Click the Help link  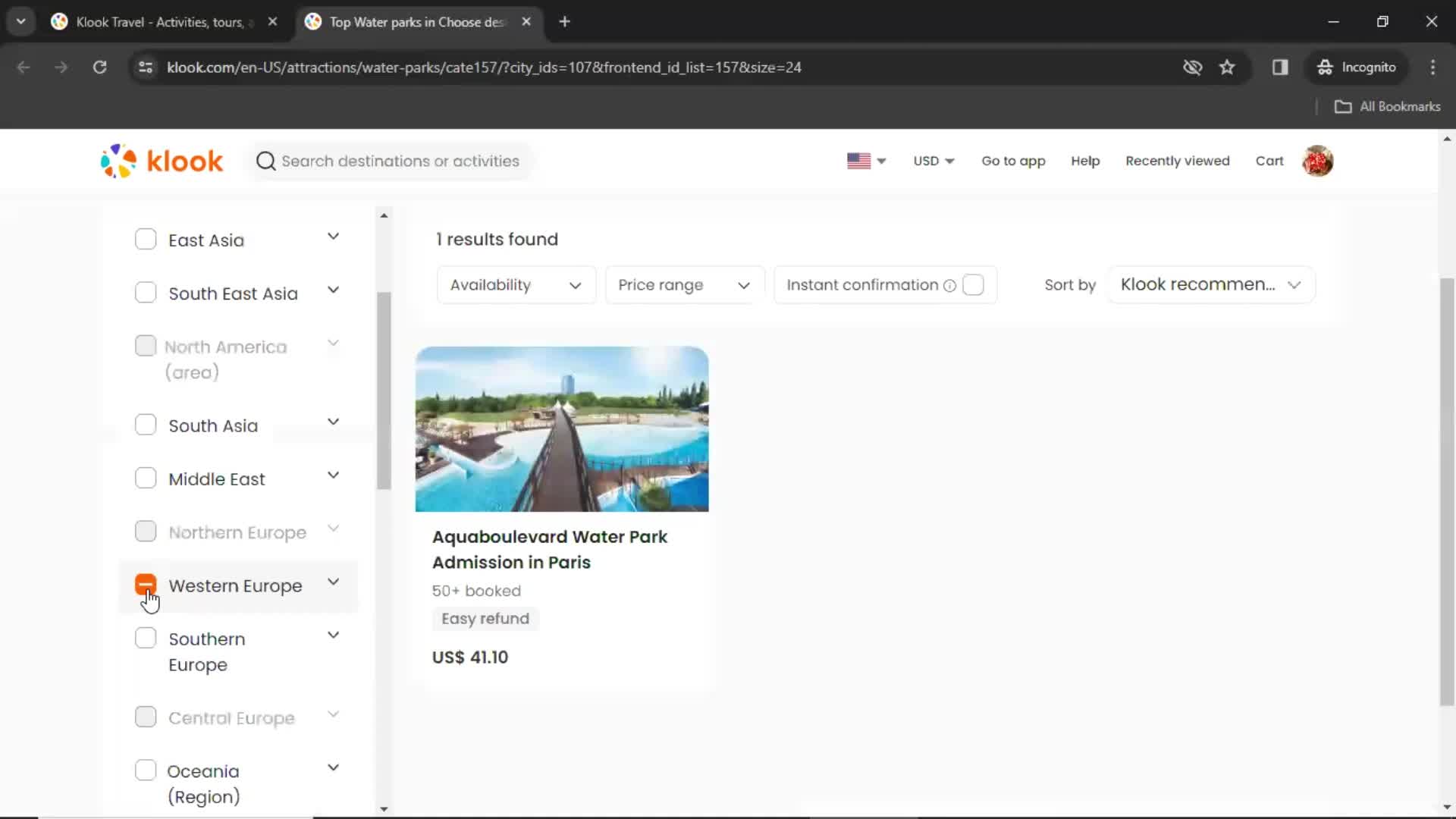(1085, 160)
